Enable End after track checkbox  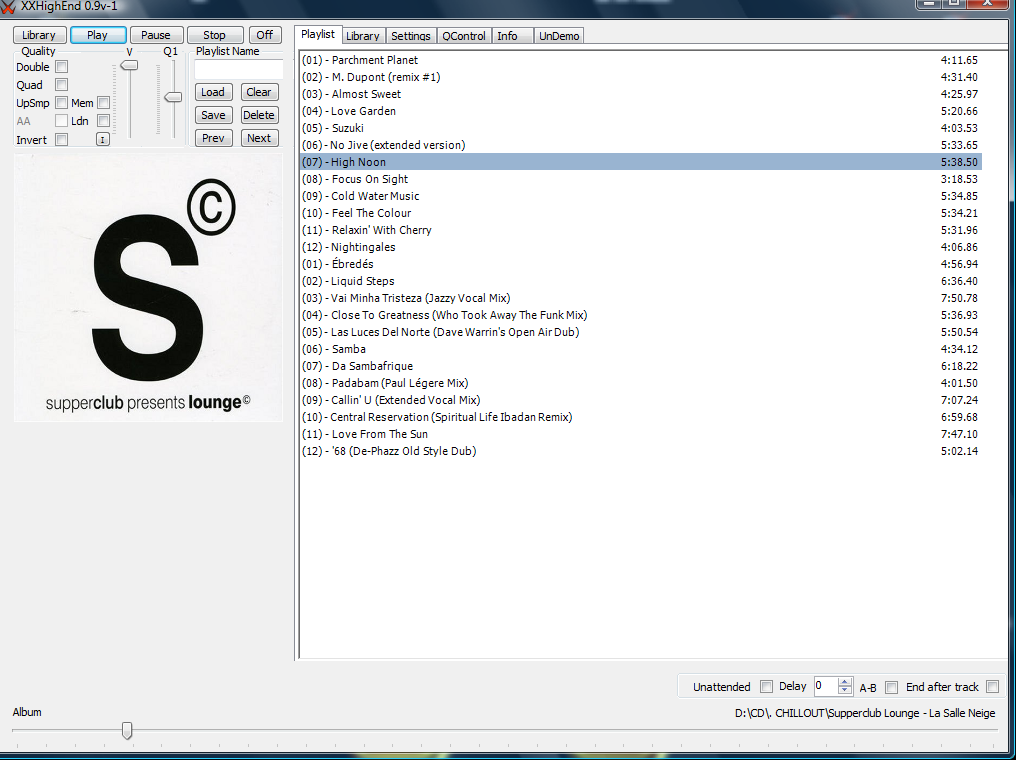pyautogui.click(x=992, y=686)
